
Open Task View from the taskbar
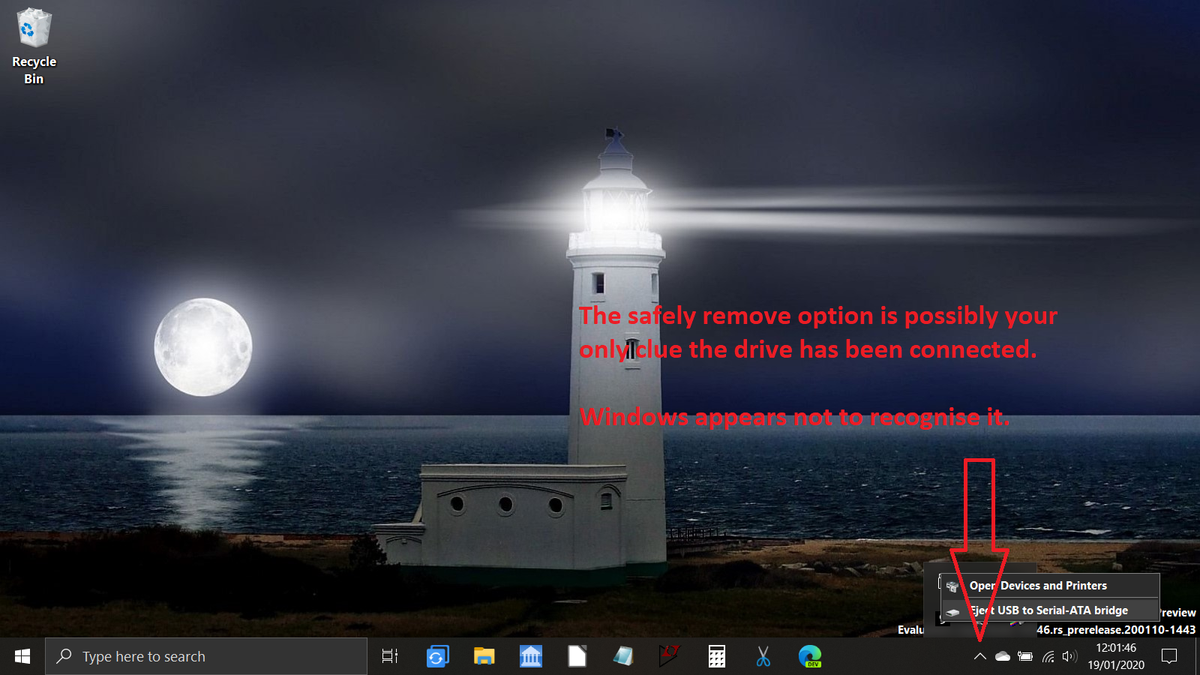pyautogui.click(x=391, y=656)
